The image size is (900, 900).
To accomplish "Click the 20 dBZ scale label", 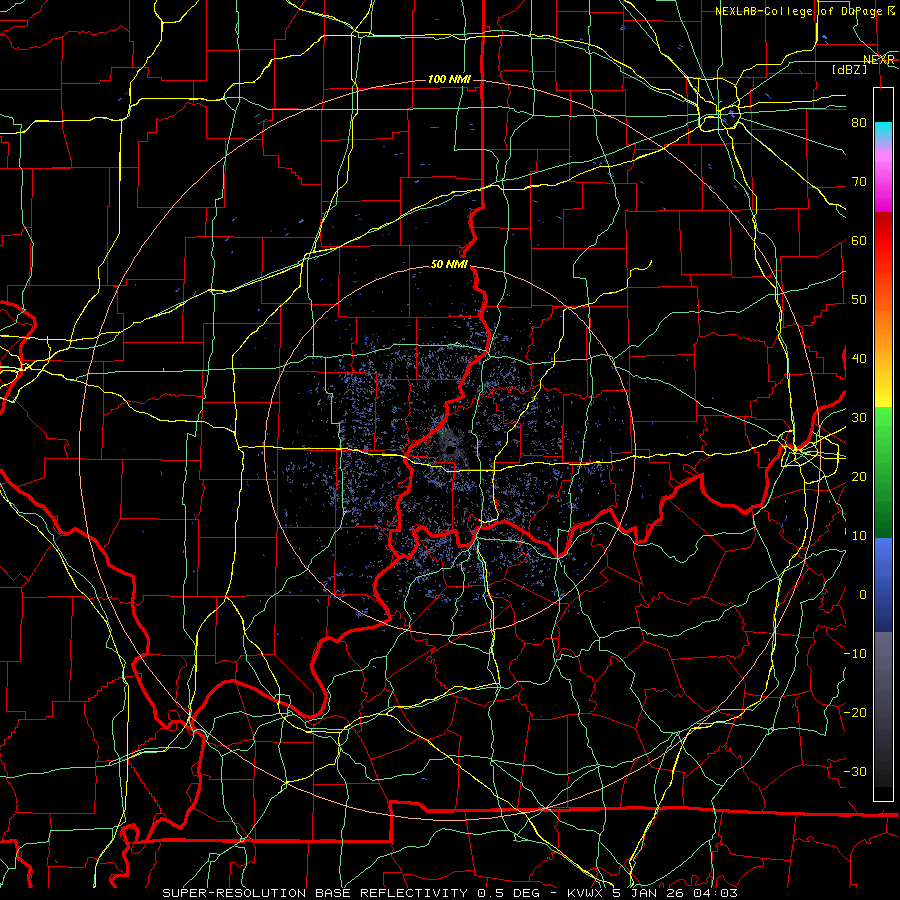I will point(859,476).
